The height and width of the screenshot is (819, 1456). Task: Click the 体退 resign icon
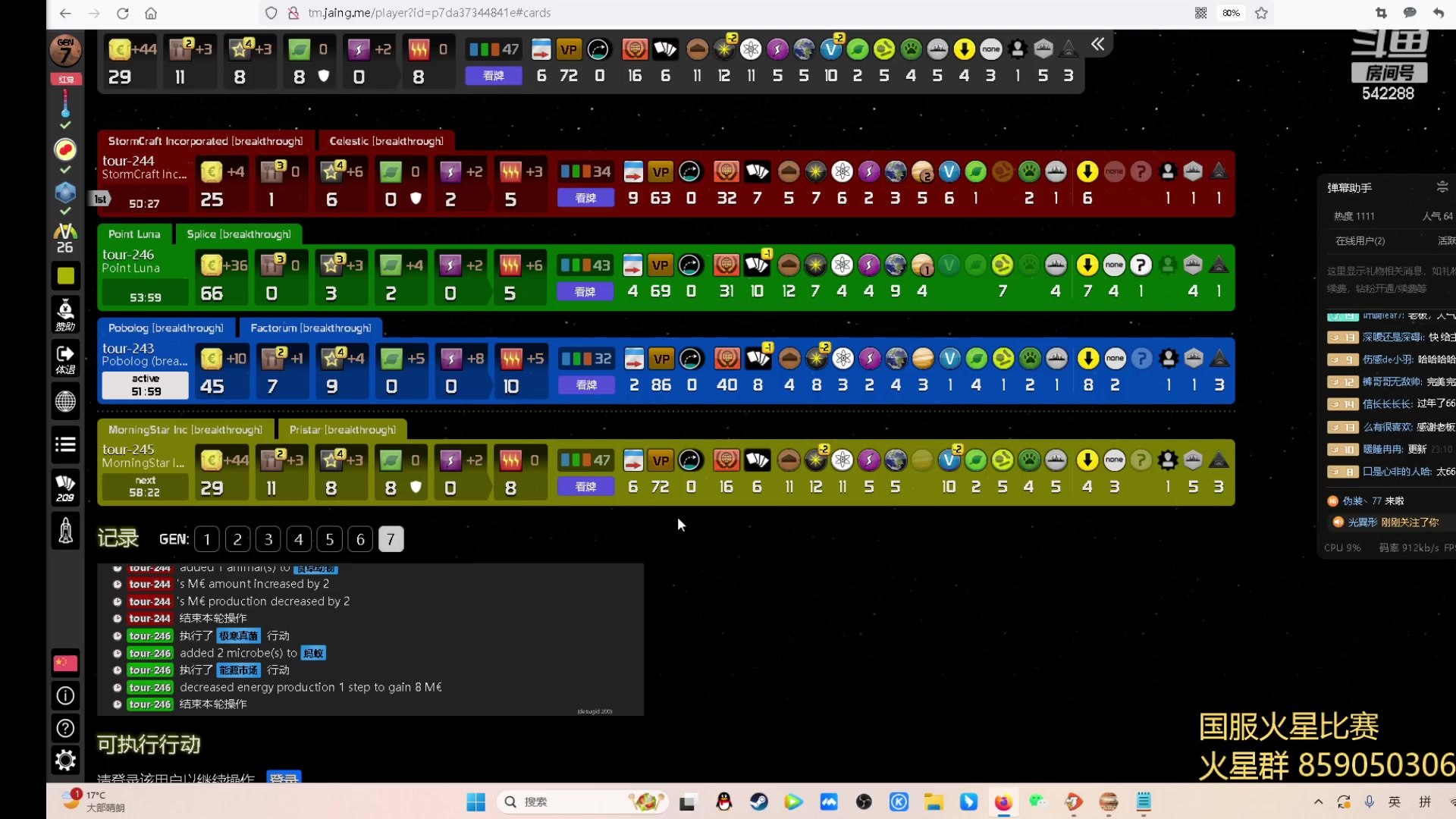[65, 359]
